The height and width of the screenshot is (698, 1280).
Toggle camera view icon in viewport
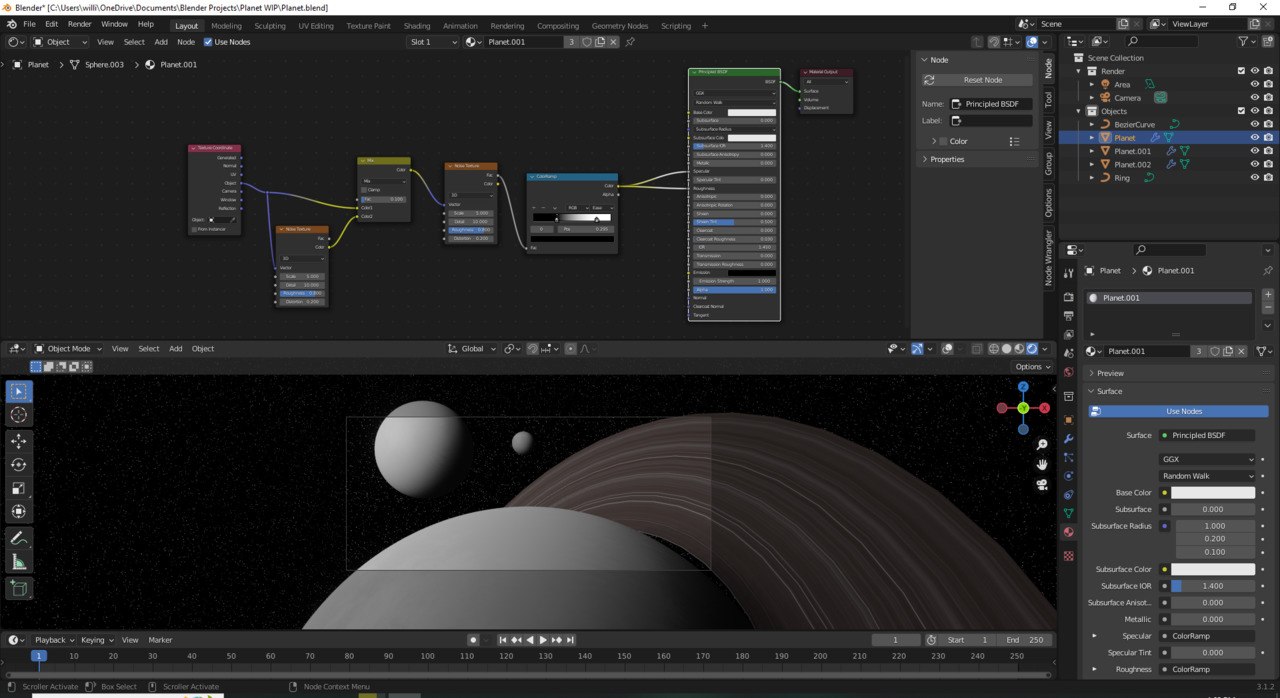point(1042,484)
